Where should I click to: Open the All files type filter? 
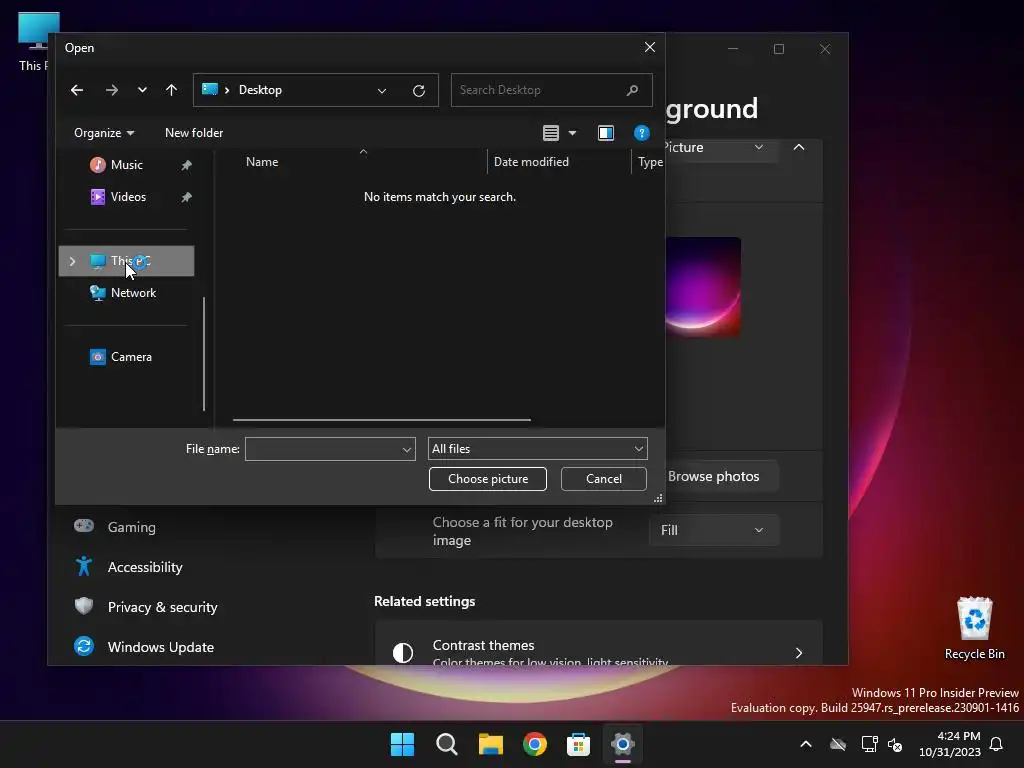(x=537, y=449)
